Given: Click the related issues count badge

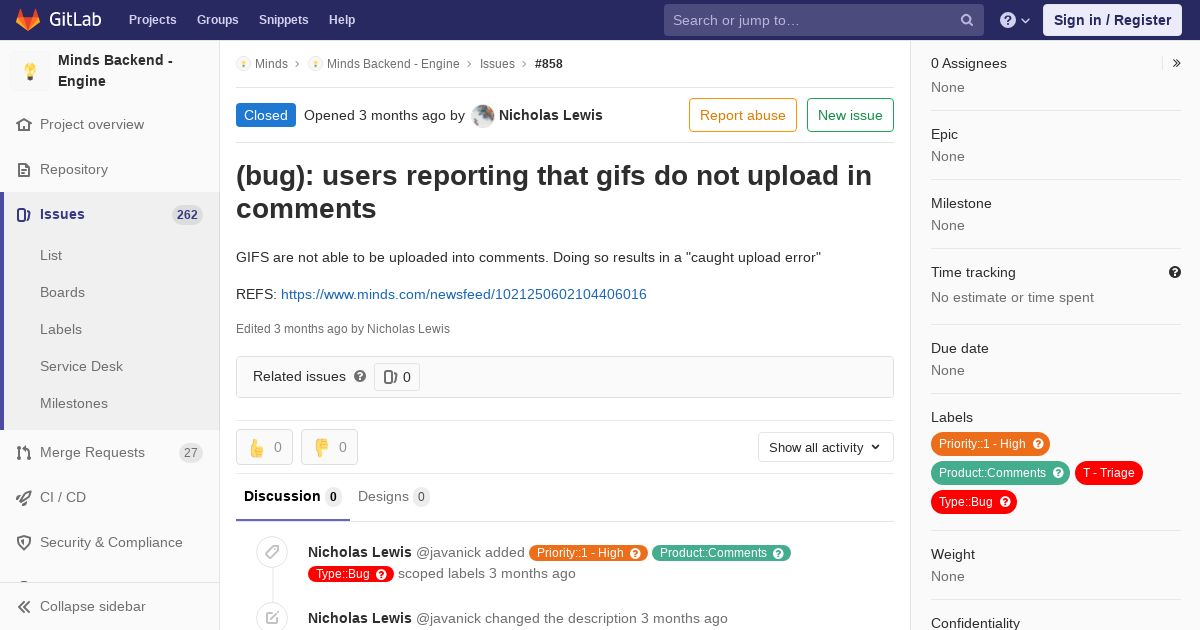Looking at the screenshot, I should (397, 377).
